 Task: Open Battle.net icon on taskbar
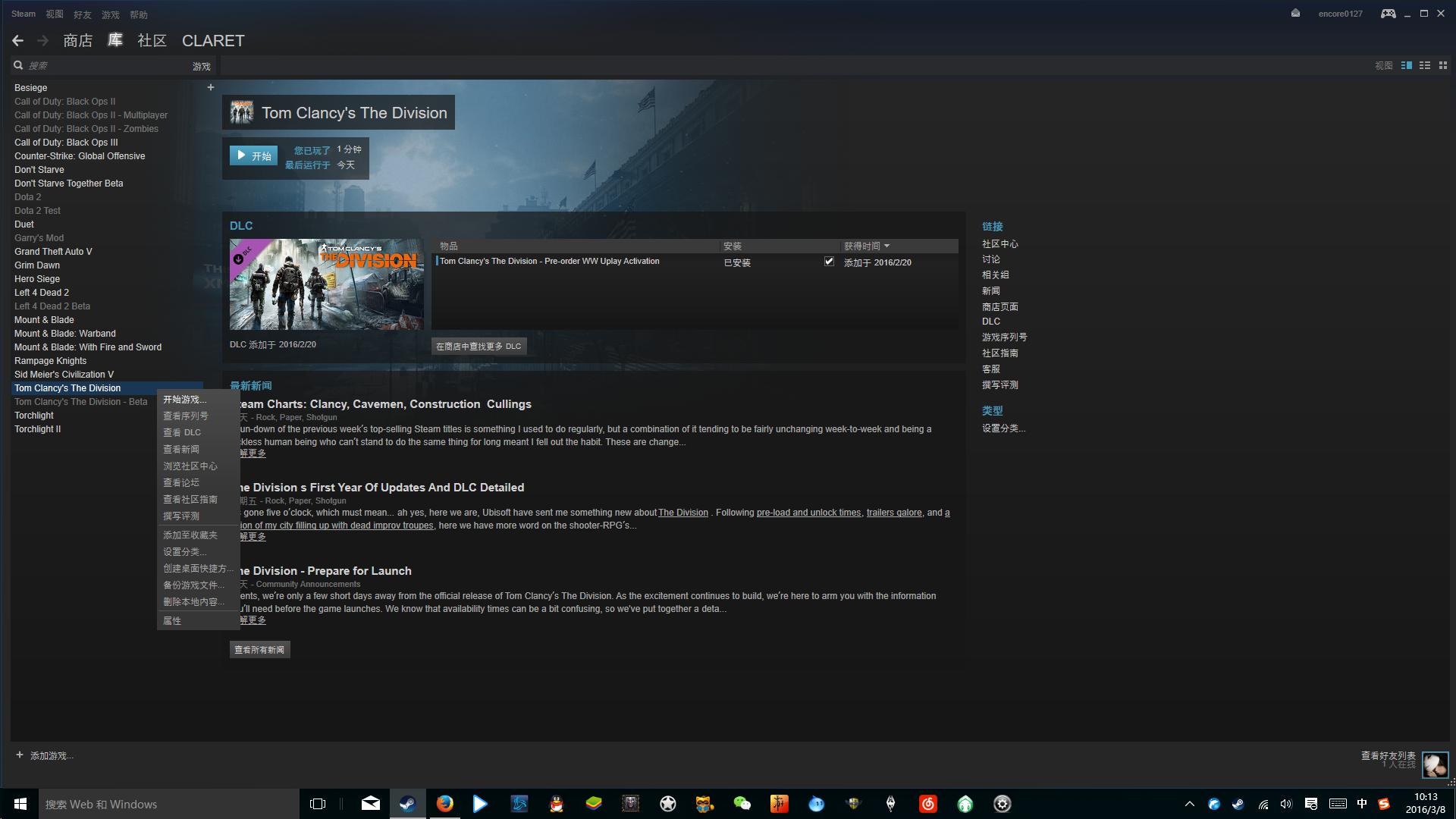519,804
